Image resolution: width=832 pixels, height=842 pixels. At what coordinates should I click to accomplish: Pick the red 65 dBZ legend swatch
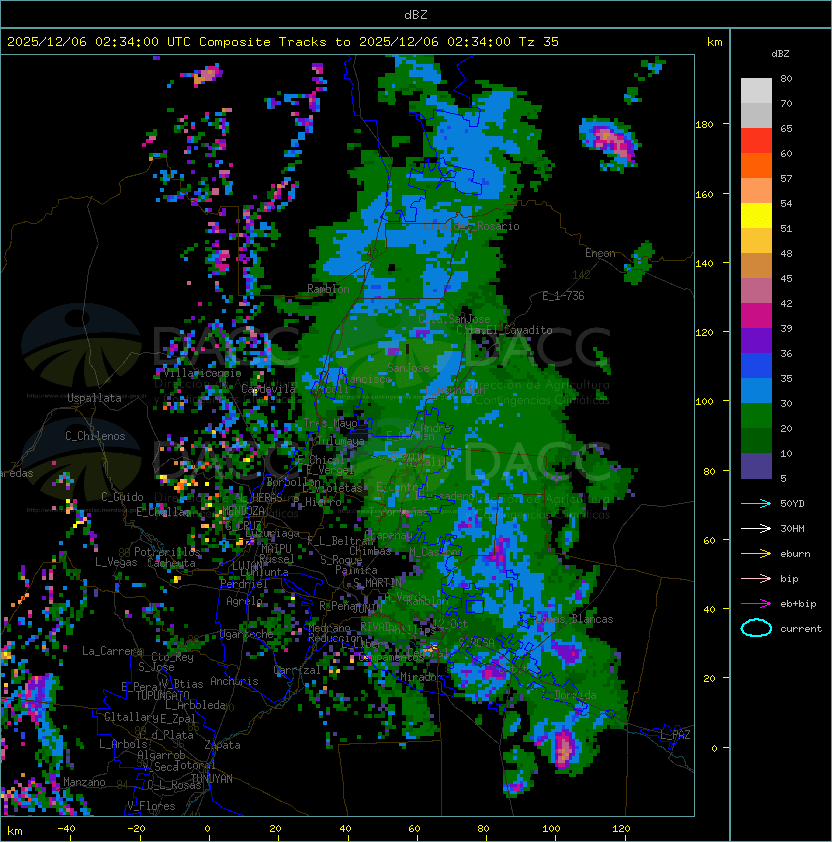756,141
